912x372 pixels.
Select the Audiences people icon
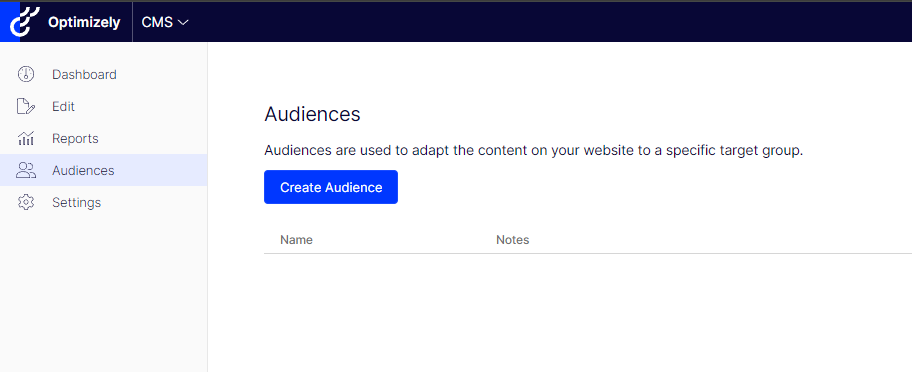point(26,170)
